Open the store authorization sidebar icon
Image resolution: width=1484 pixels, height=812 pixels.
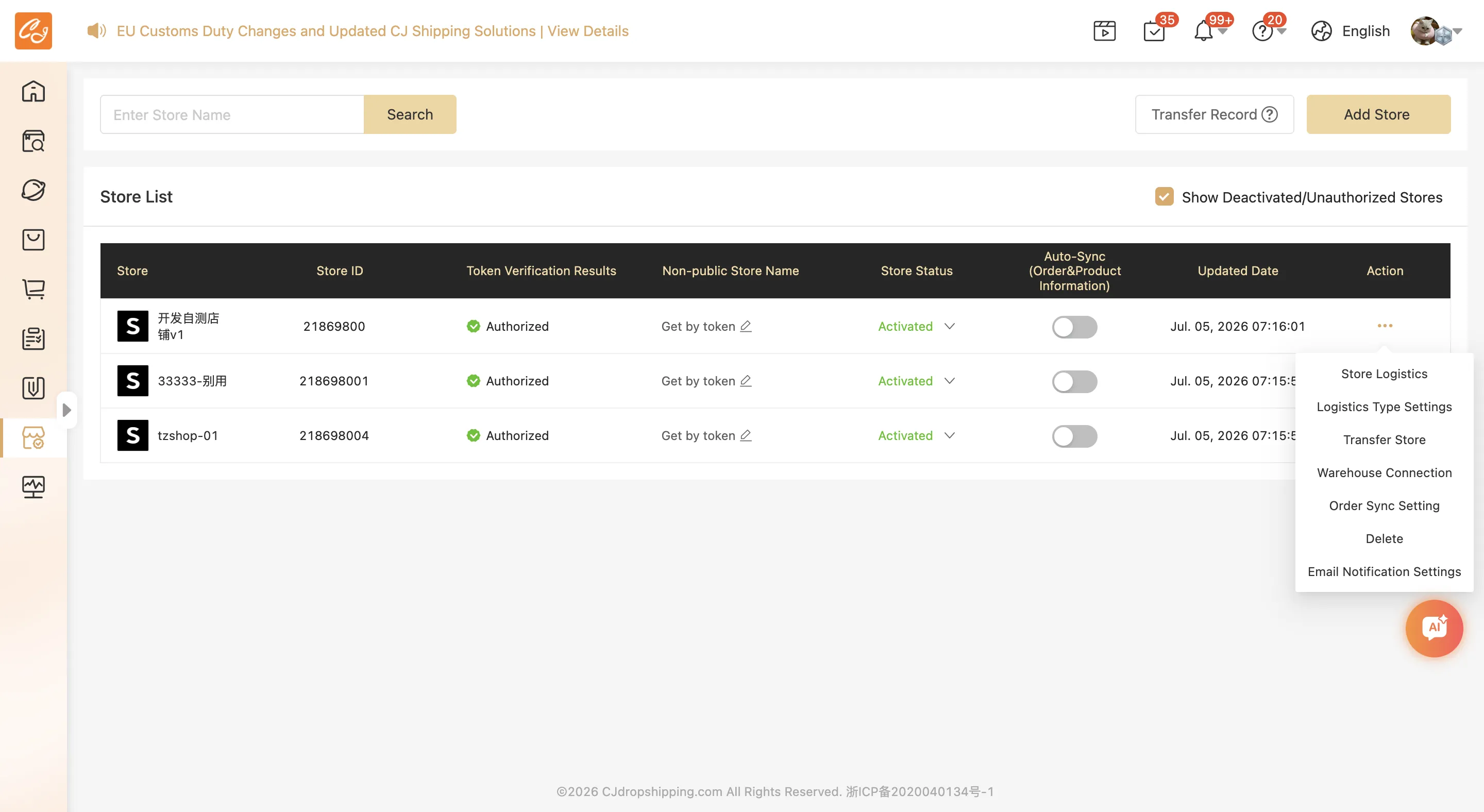click(33, 437)
